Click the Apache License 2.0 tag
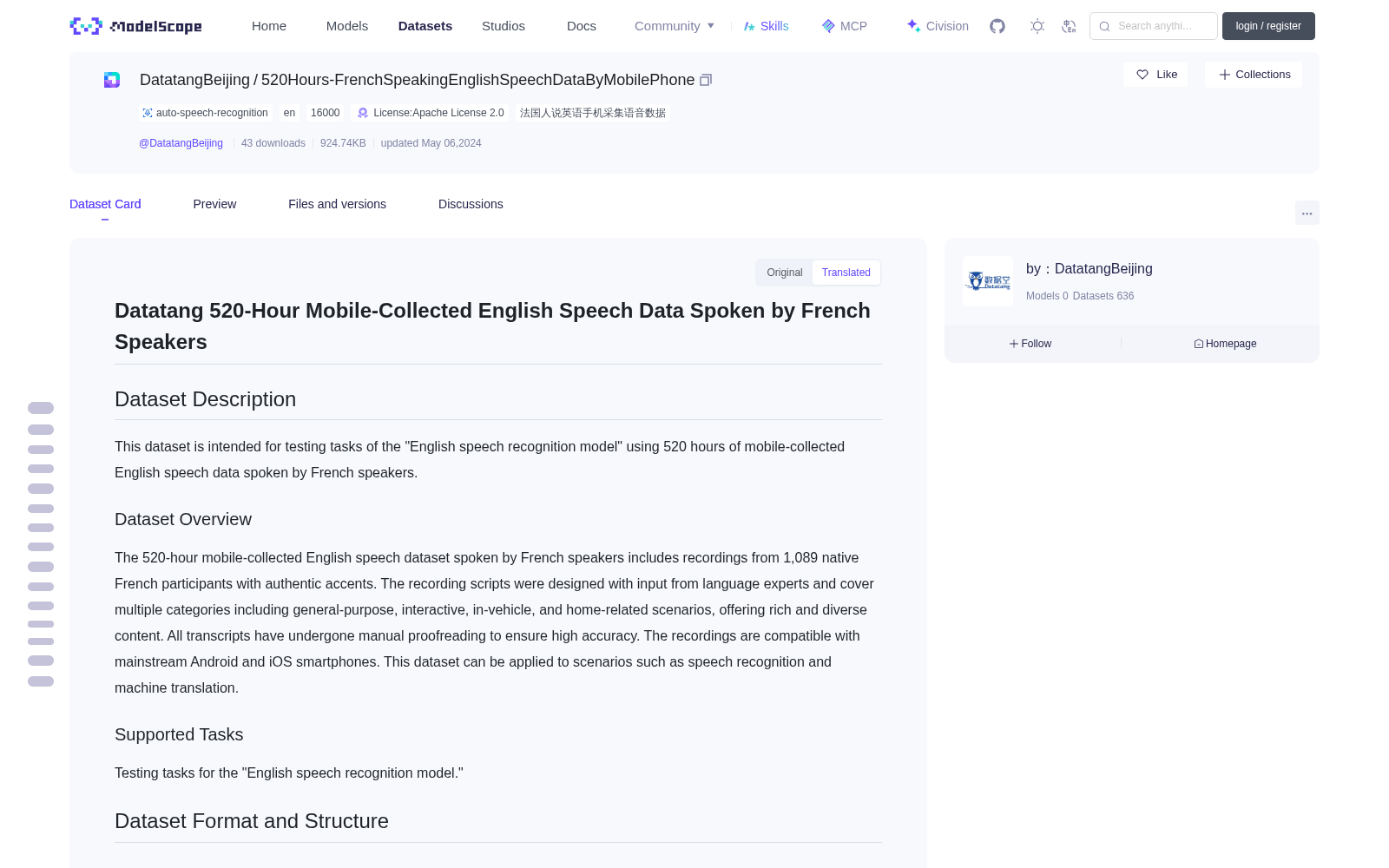 (x=431, y=113)
